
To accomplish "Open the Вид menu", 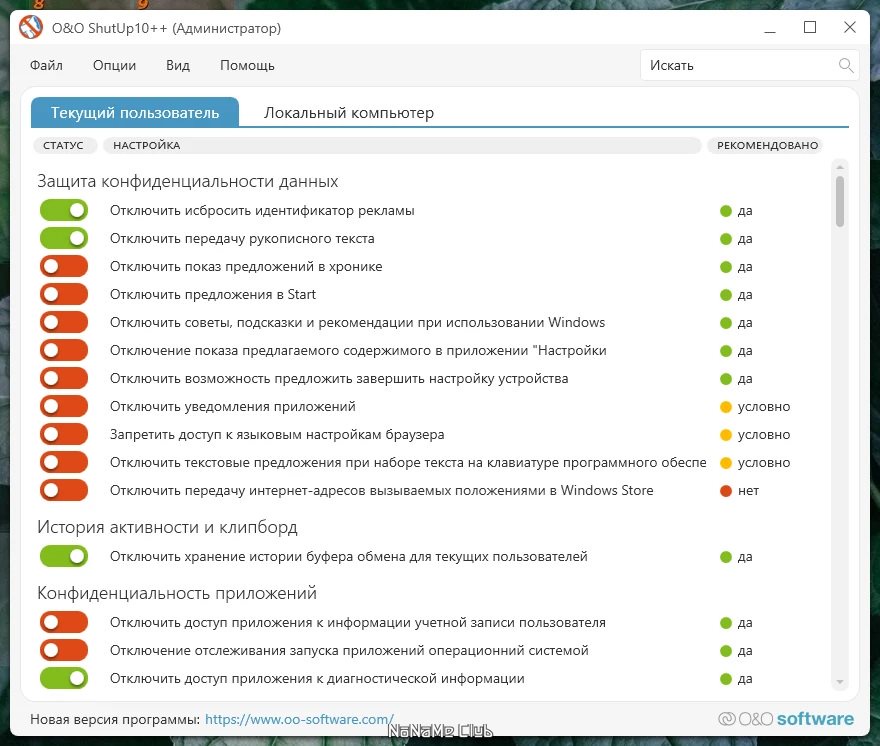I will (178, 65).
